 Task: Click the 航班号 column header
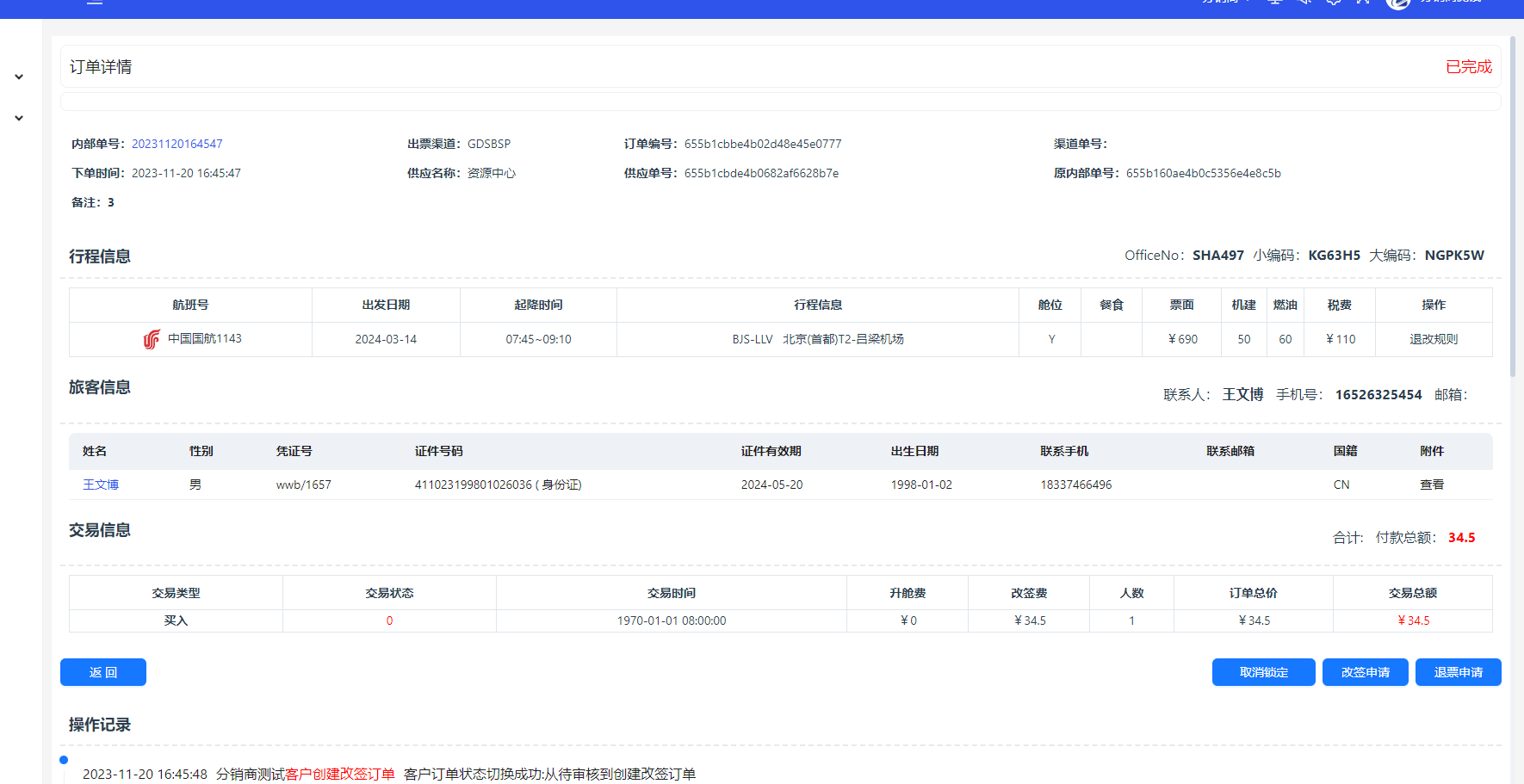[190, 305]
